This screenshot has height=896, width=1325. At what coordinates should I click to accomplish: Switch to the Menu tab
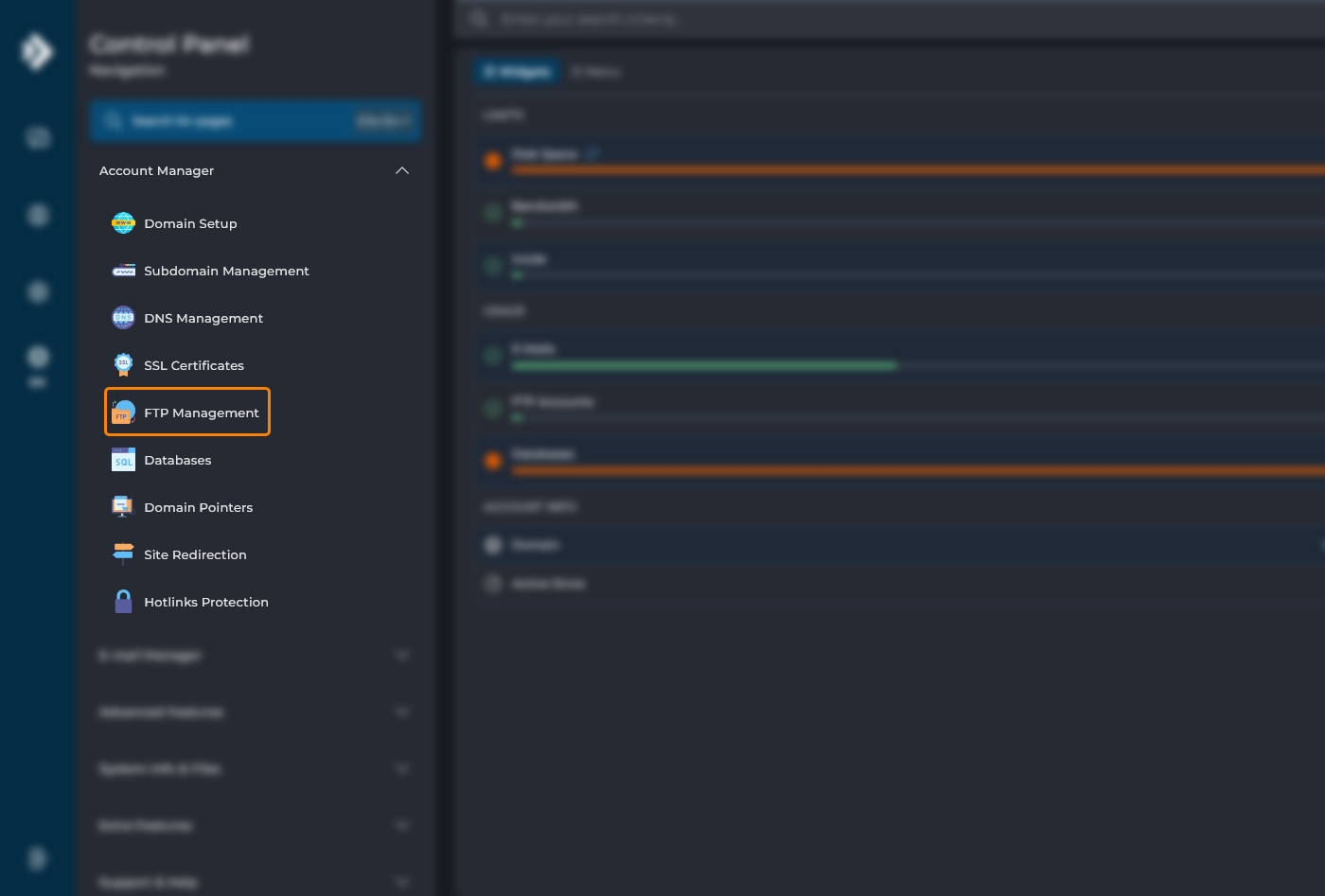(x=596, y=71)
